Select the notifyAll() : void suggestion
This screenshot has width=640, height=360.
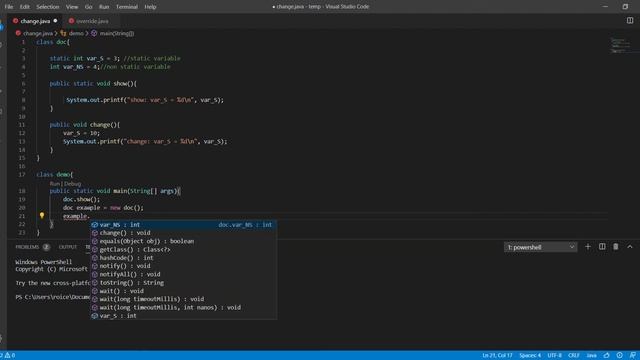183,274
